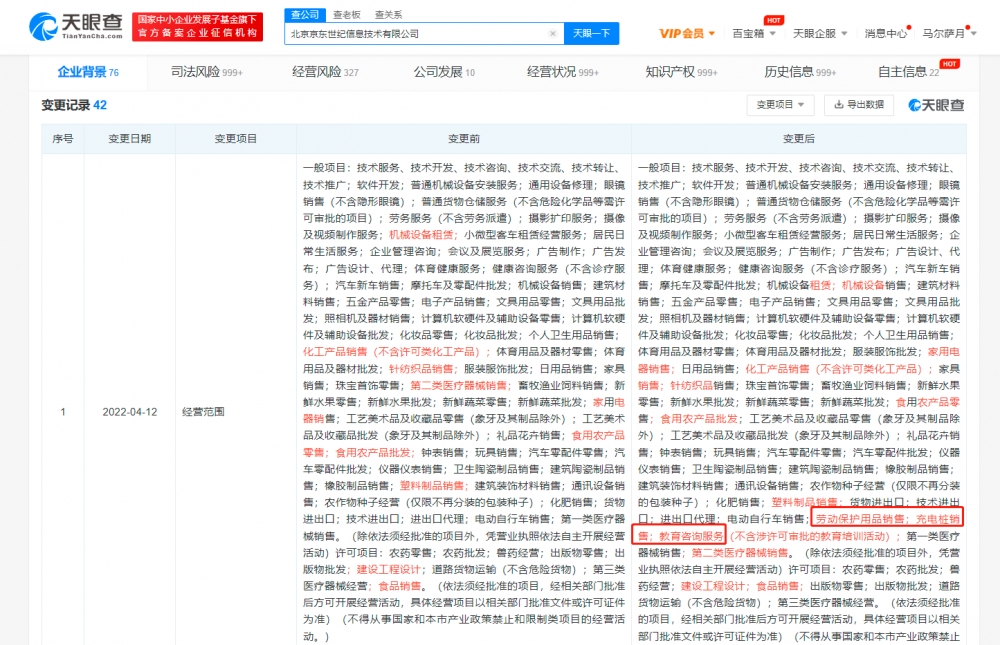
Task: Click the 序号 column header
Action: 62,138
